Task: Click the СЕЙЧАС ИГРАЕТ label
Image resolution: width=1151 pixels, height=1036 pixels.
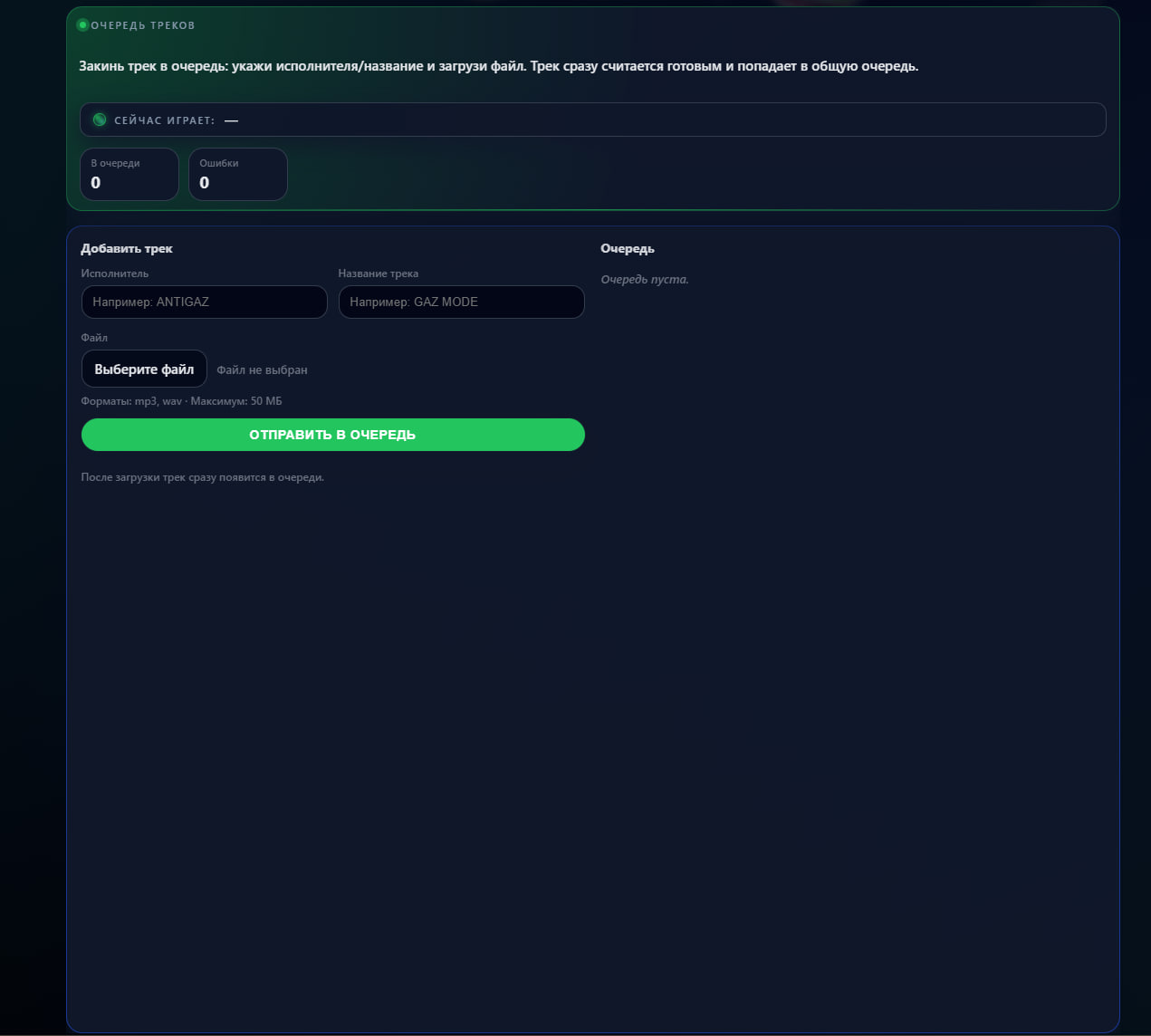Action: point(164,120)
